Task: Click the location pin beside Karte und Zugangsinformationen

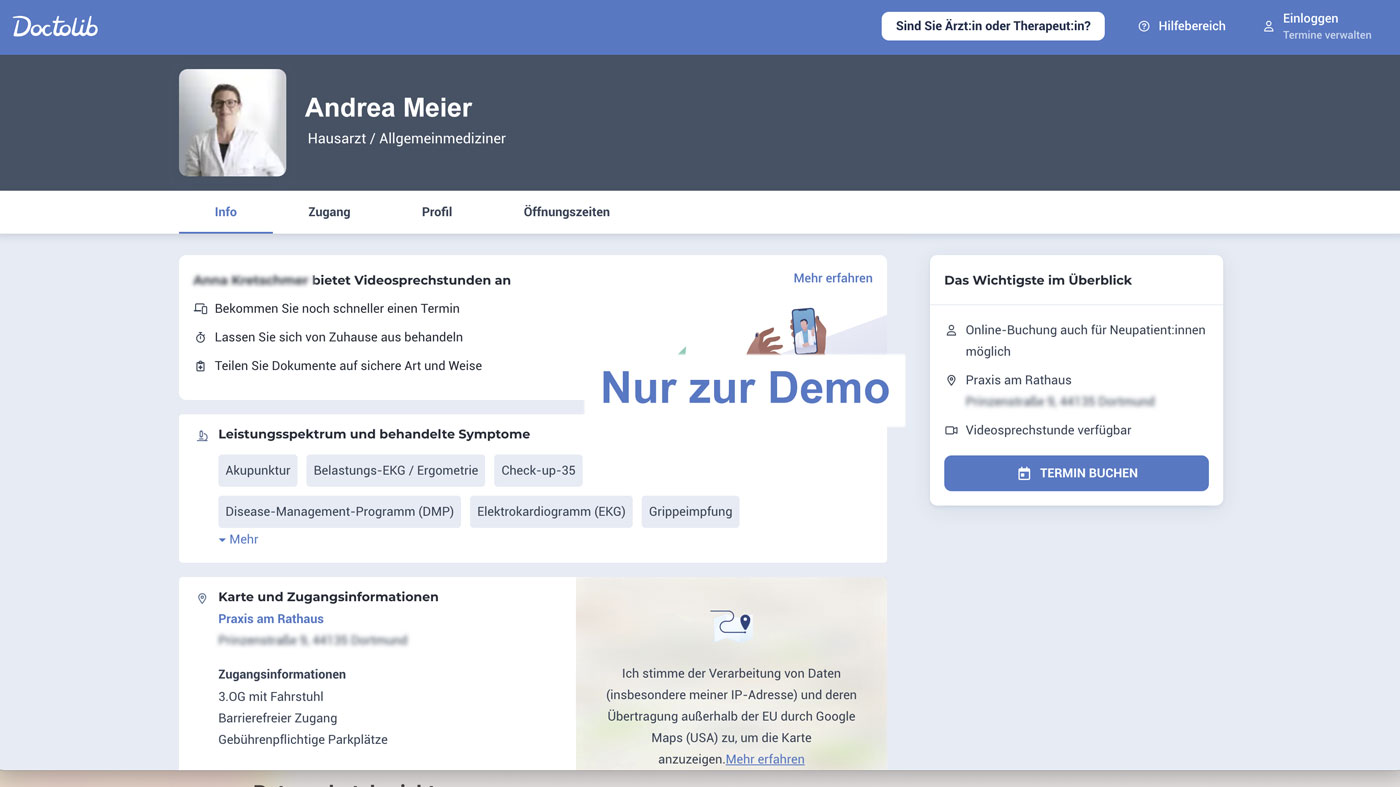Action: (x=202, y=598)
